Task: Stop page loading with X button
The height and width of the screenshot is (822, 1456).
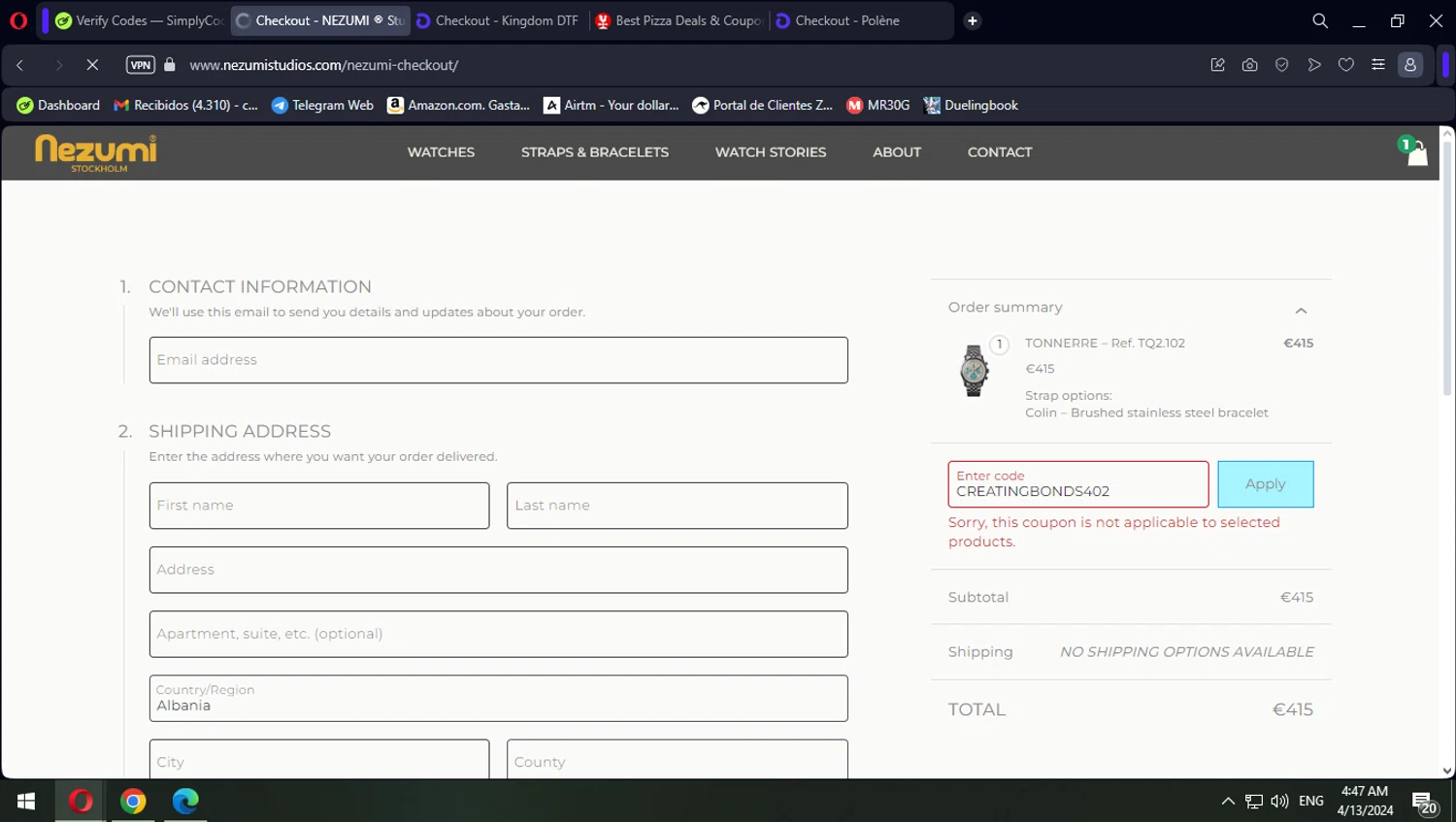Action: point(92,65)
